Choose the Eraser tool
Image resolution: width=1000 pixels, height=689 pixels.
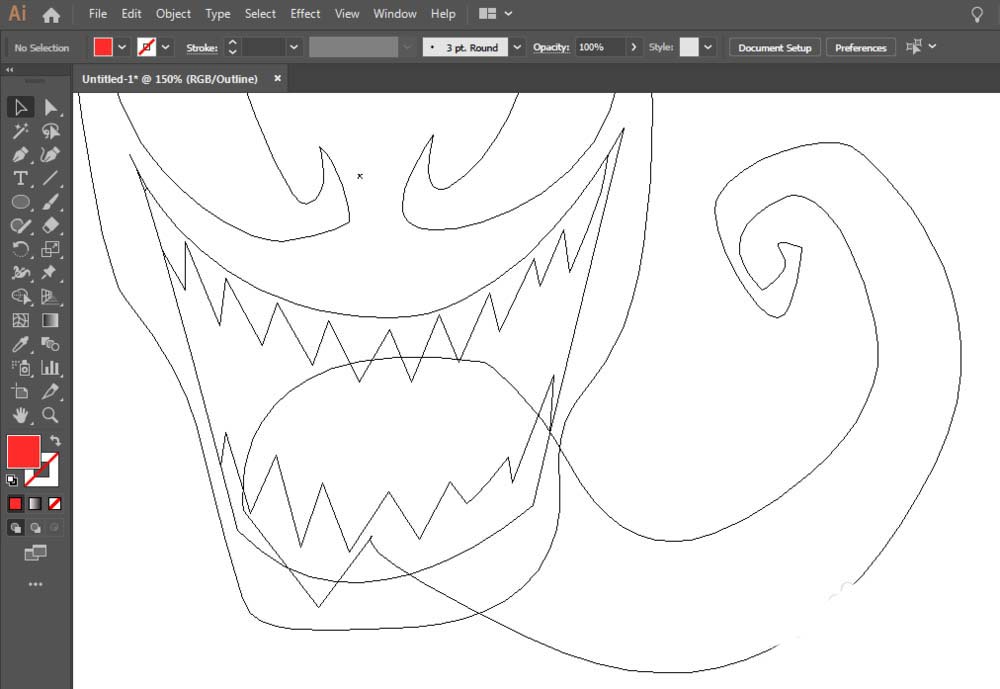[50, 225]
